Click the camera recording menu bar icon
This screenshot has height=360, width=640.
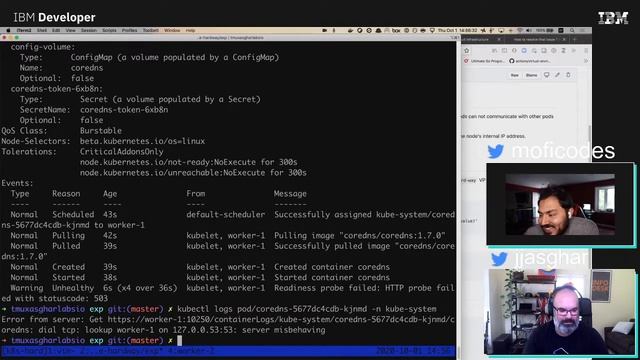point(324,30)
